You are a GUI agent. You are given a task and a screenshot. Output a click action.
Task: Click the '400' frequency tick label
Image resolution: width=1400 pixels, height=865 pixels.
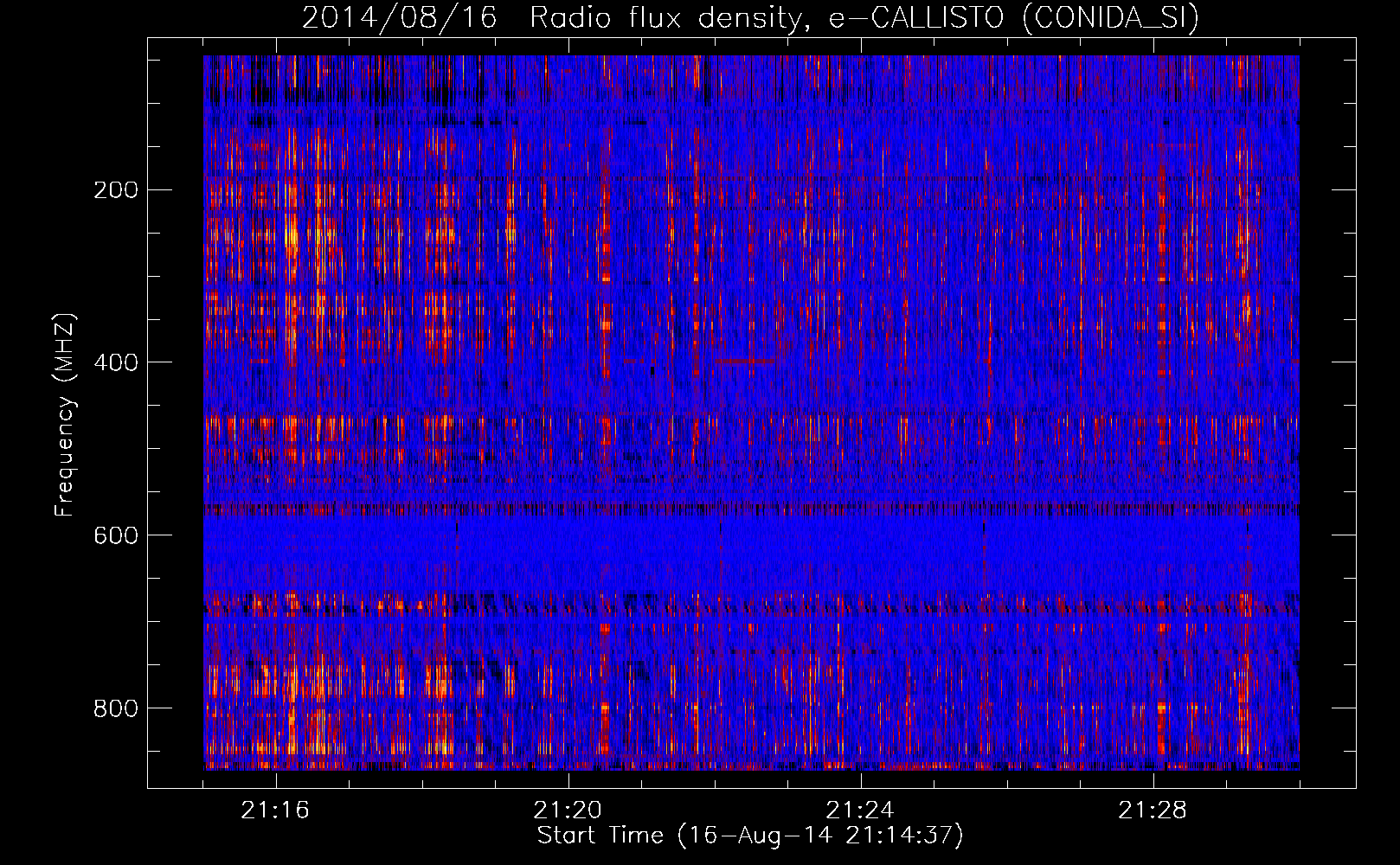click(x=115, y=362)
